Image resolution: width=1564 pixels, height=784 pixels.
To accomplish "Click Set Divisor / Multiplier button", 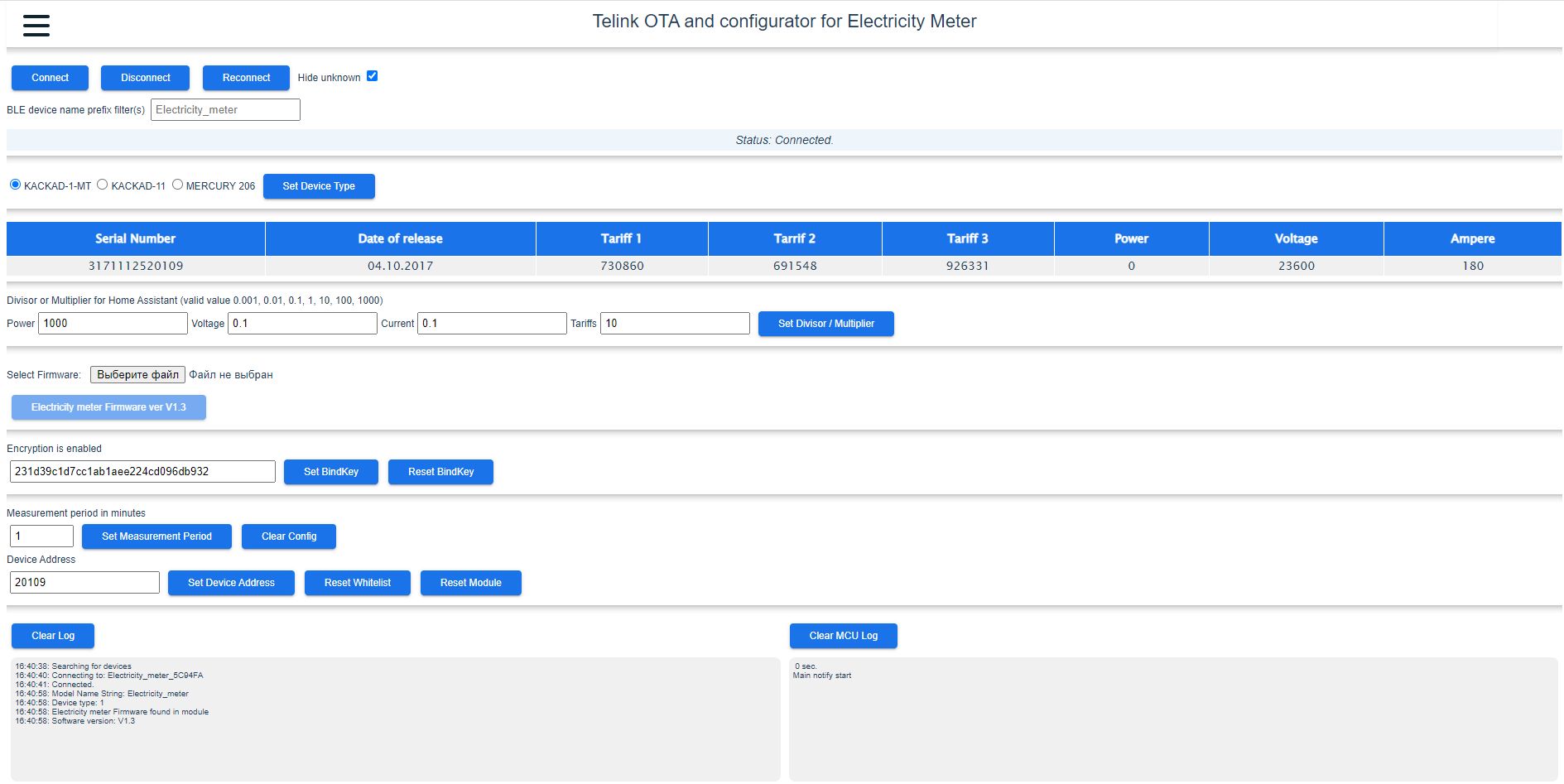I will point(826,324).
